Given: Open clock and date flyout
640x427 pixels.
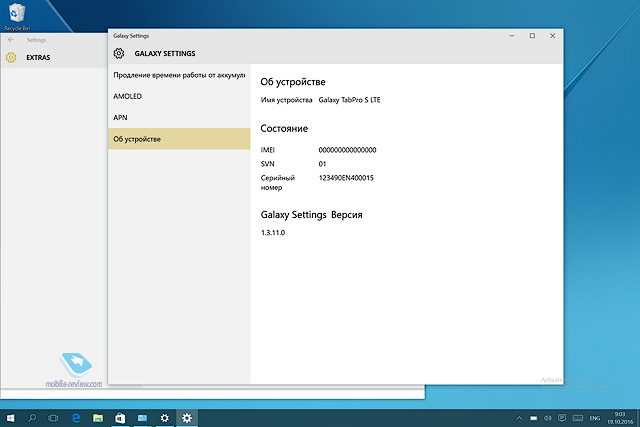Looking at the screenshot, I should click(x=620, y=418).
